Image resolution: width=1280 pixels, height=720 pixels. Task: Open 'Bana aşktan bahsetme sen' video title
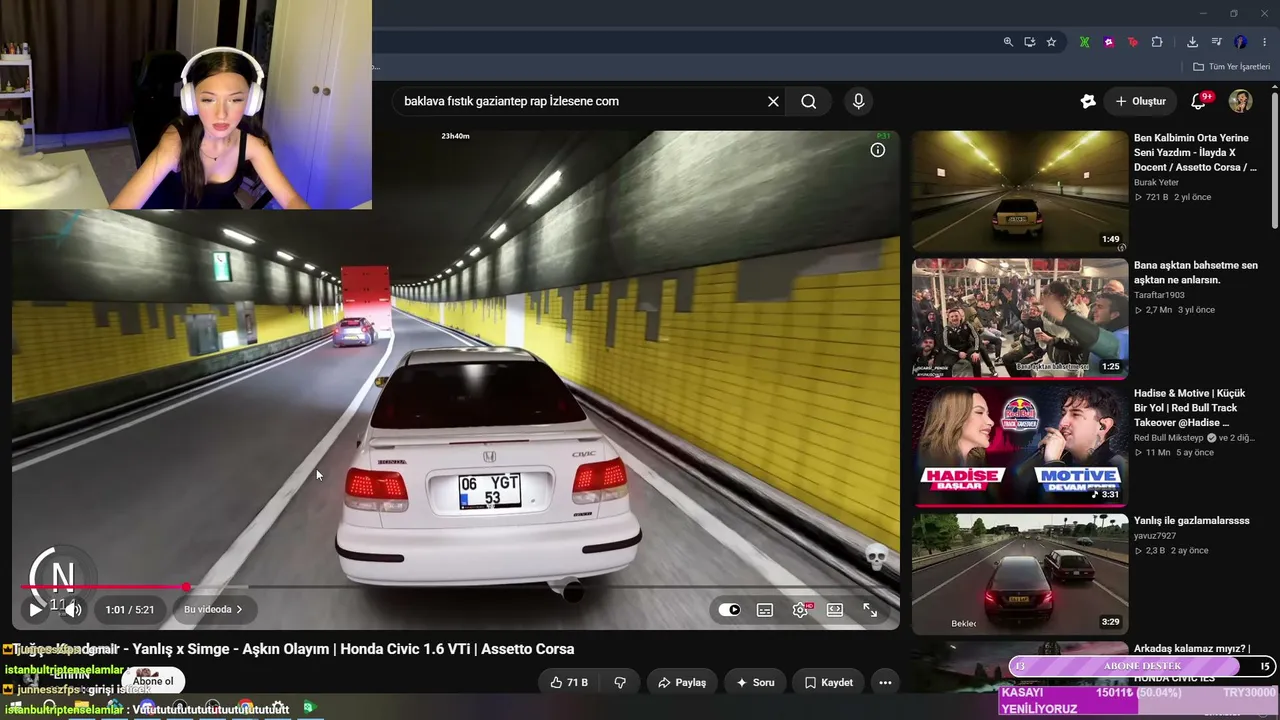[1195, 273]
